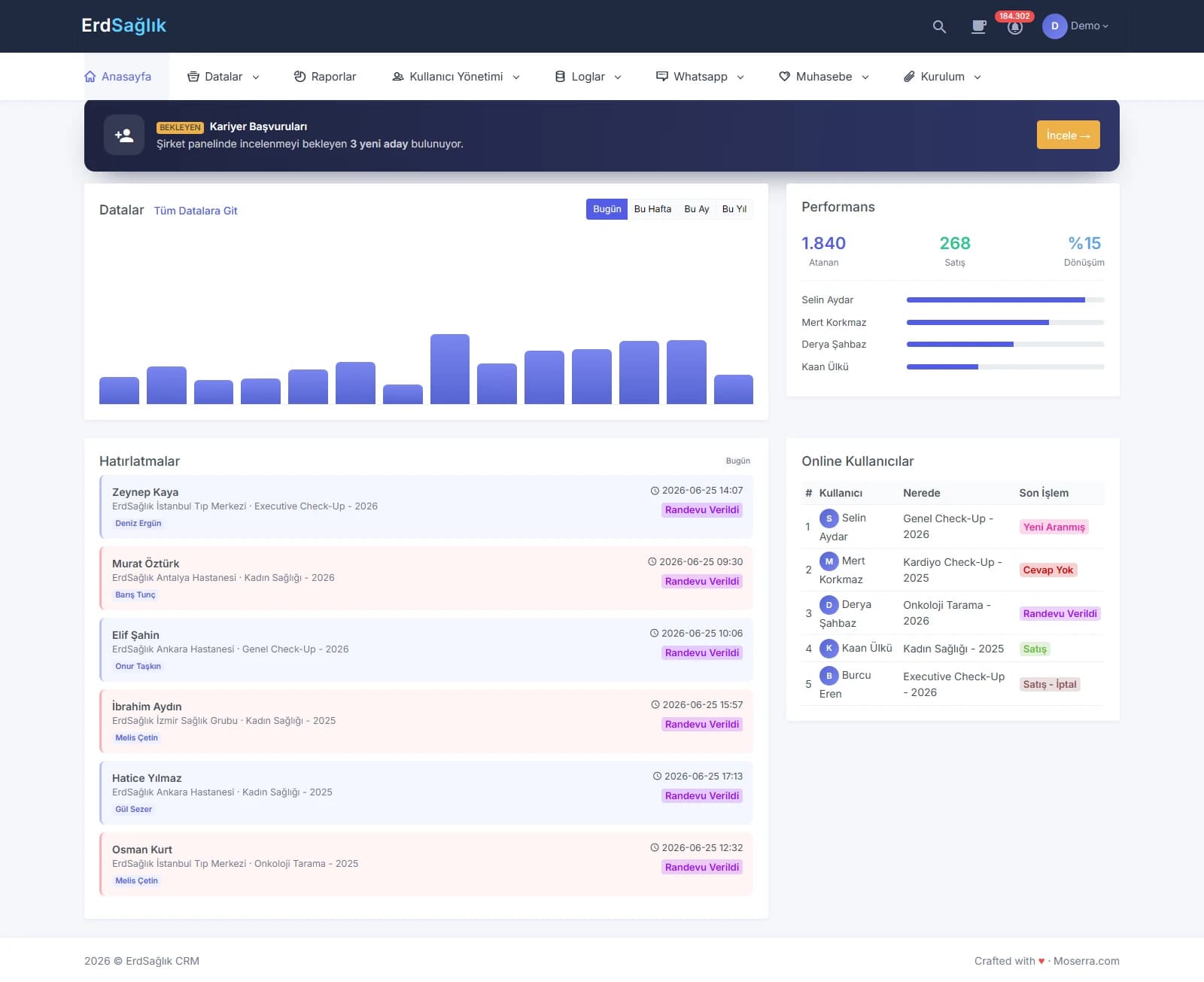Viewport: 1204px width, 982px height.
Task: Open the Whatsapp menu label
Action: coord(701,77)
